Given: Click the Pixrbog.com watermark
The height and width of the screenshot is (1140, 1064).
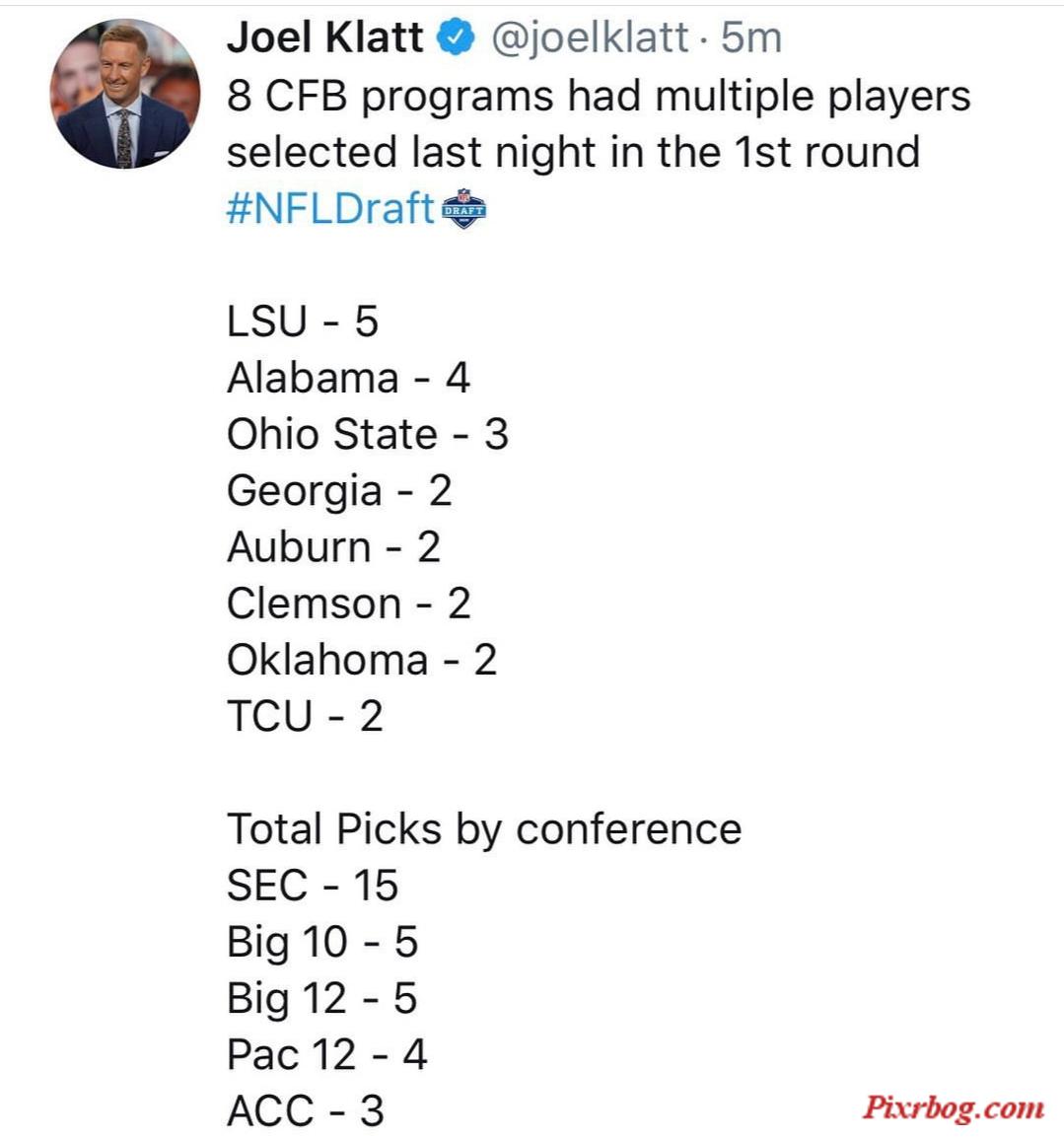Looking at the screenshot, I should [953, 1107].
